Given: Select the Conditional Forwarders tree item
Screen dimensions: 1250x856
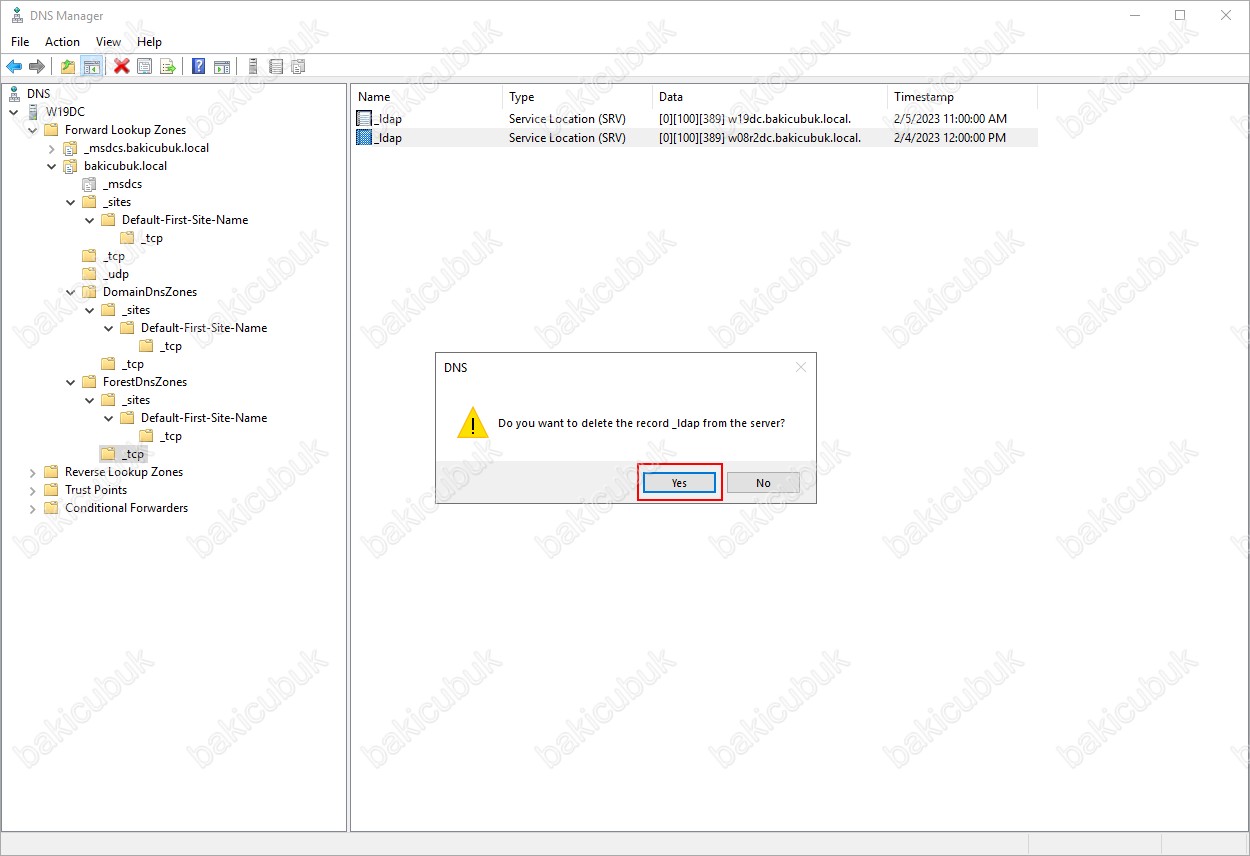Looking at the screenshot, I should pyautogui.click(x=126, y=508).
